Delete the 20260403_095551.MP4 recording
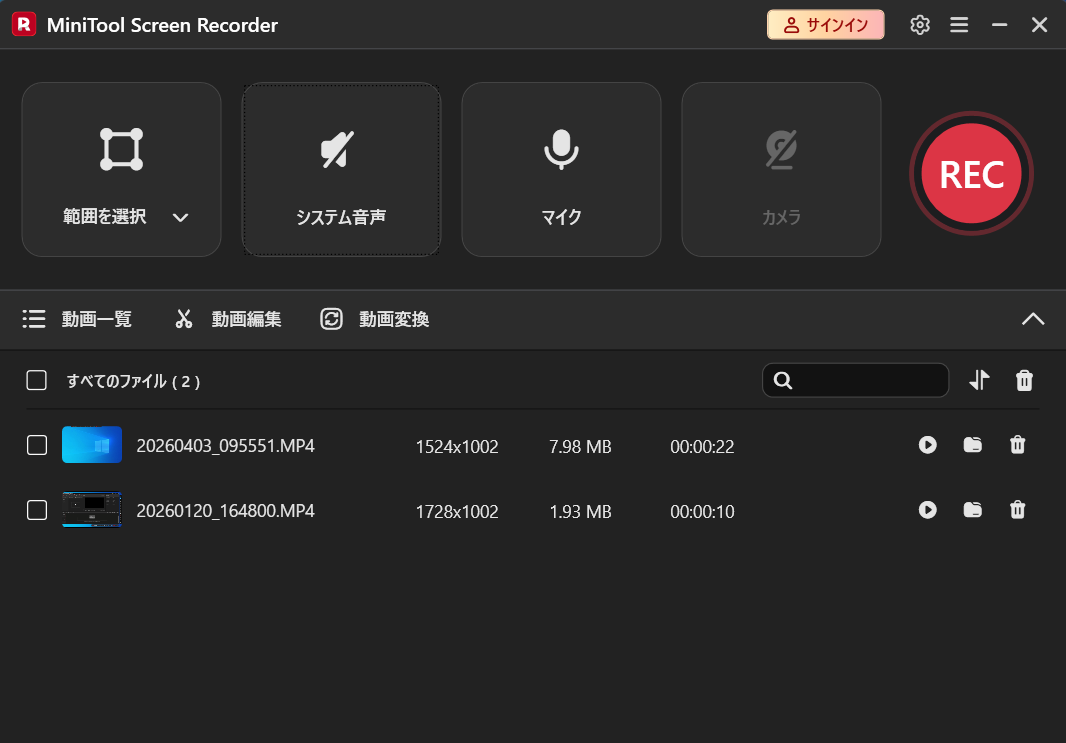 click(1017, 445)
